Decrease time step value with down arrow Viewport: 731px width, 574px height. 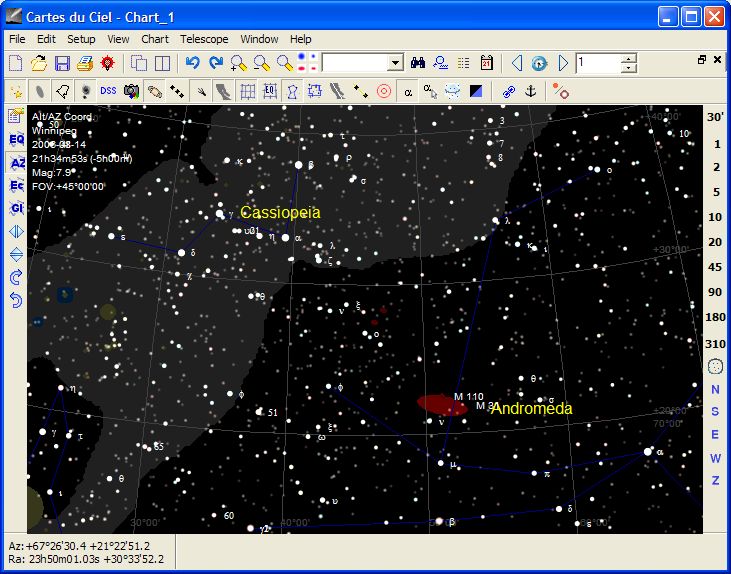pyautogui.click(x=628, y=68)
